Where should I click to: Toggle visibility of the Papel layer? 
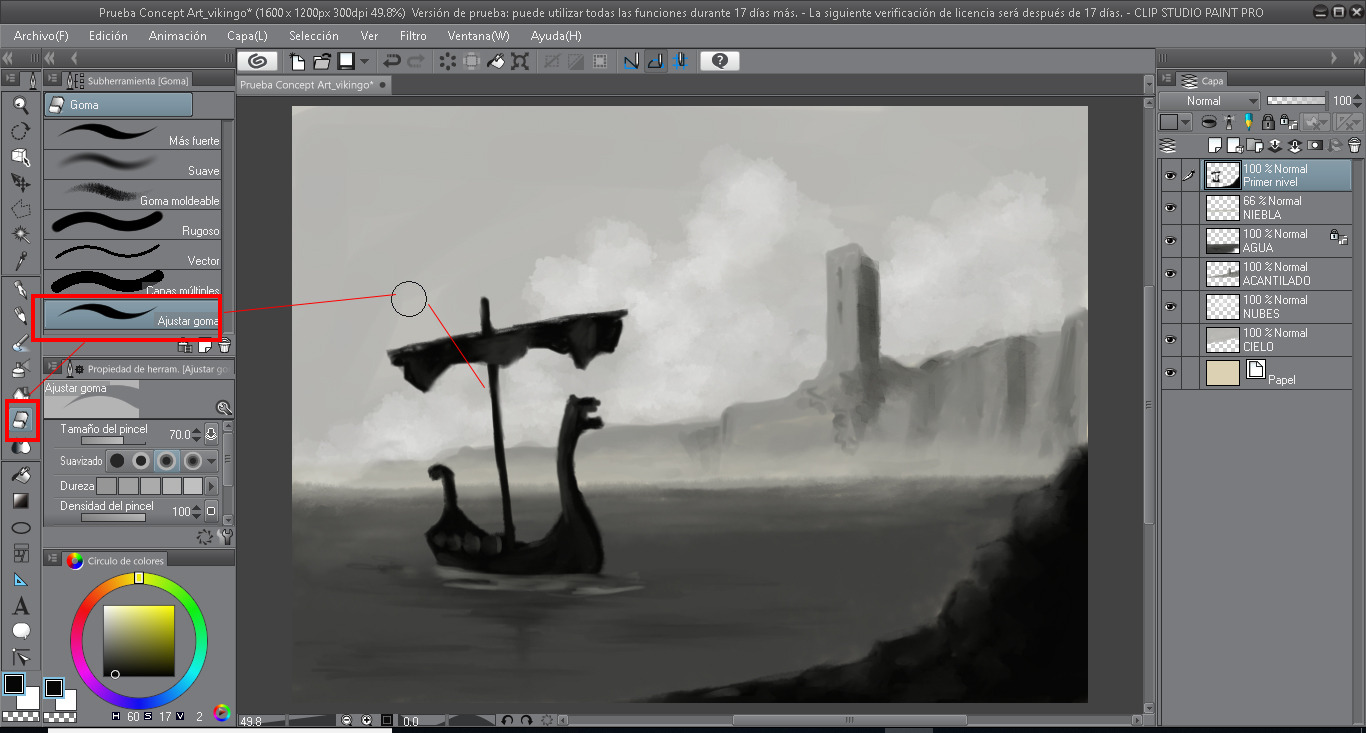coord(1171,373)
